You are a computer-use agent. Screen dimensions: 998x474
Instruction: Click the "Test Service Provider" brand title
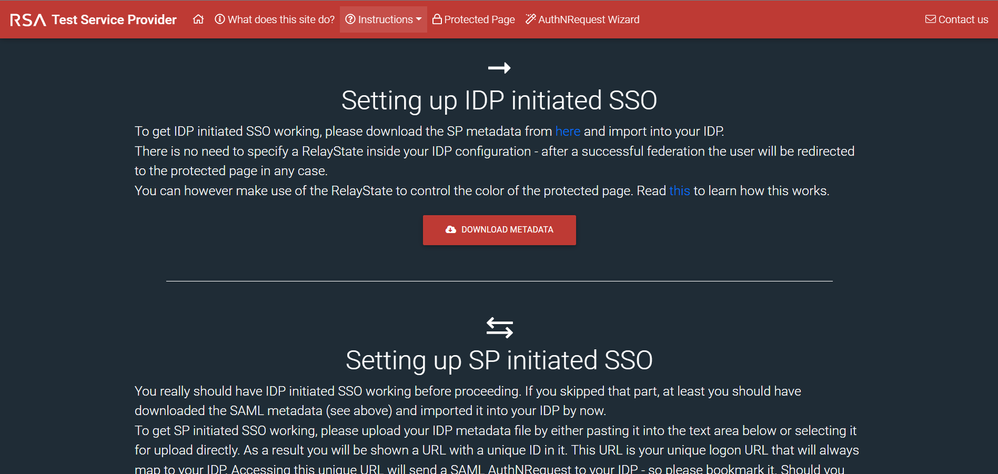(114, 19)
